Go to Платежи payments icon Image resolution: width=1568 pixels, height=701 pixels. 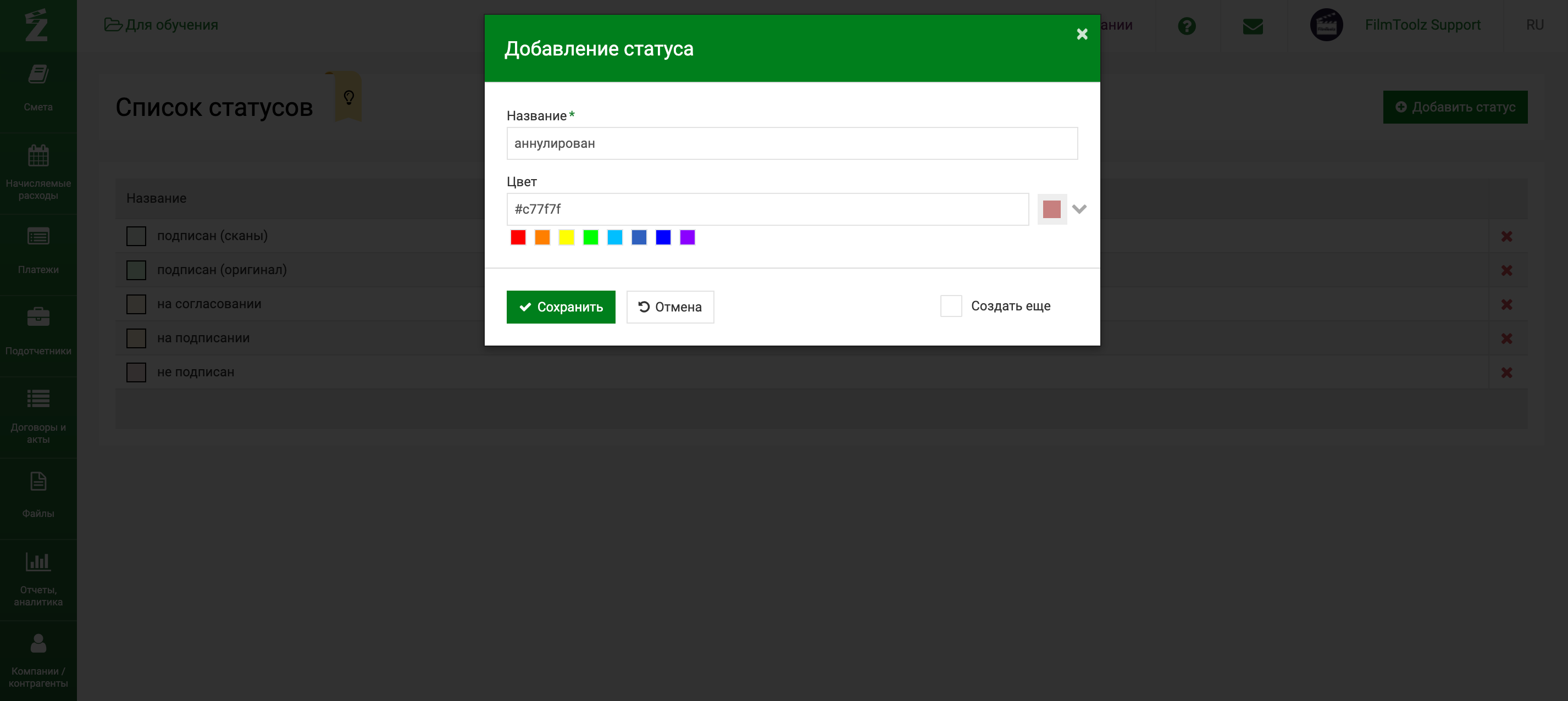tap(38, 237)
